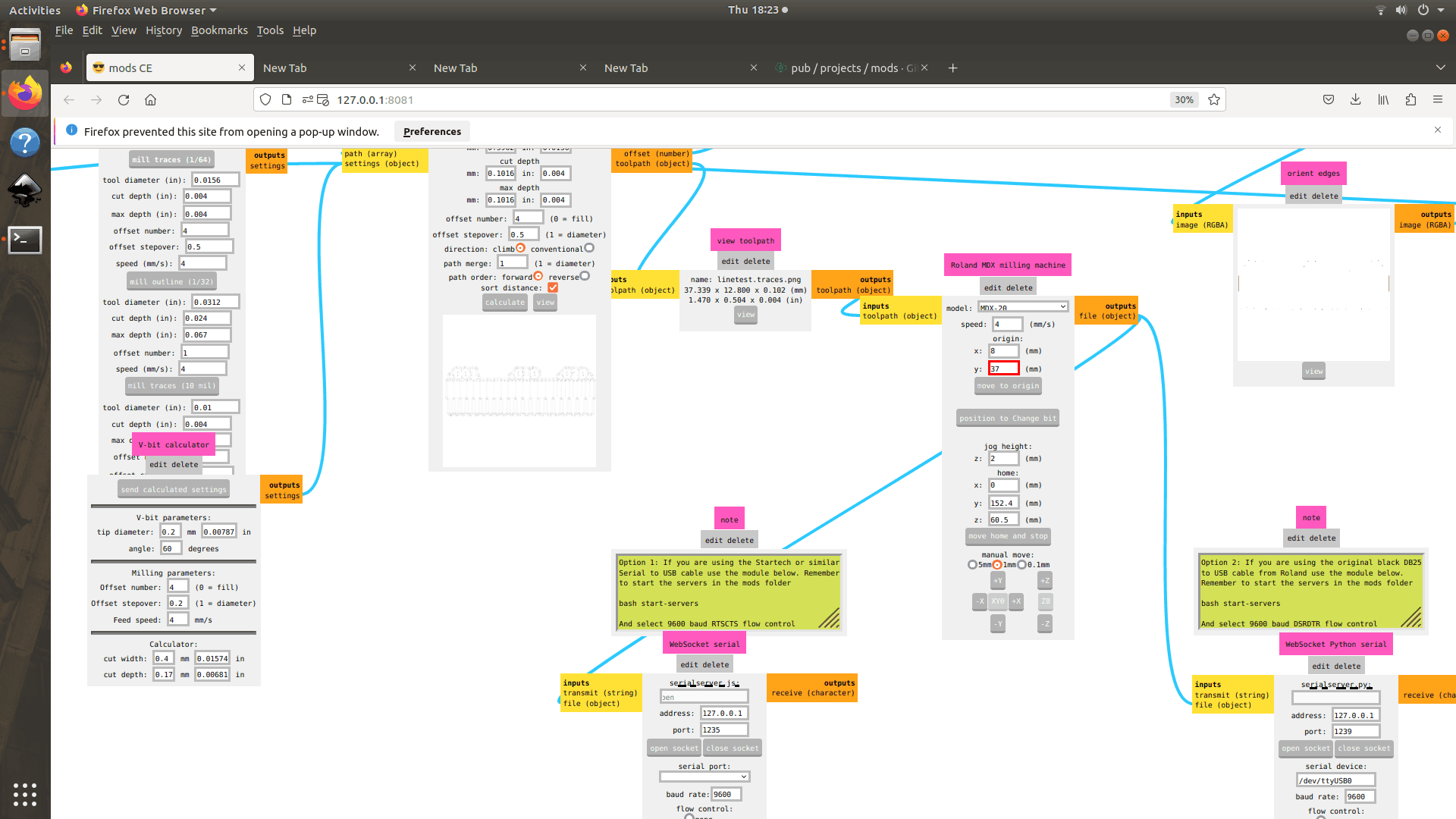This screenshot has height=819, width=1456.
Task: Click the origin y input field
Action: [1003, 369]
